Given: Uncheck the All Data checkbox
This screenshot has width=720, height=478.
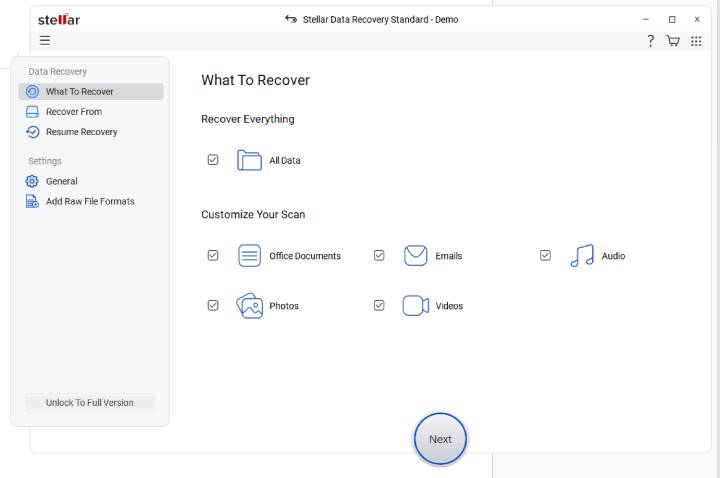Looking at the screenshot, I should 213,160.
